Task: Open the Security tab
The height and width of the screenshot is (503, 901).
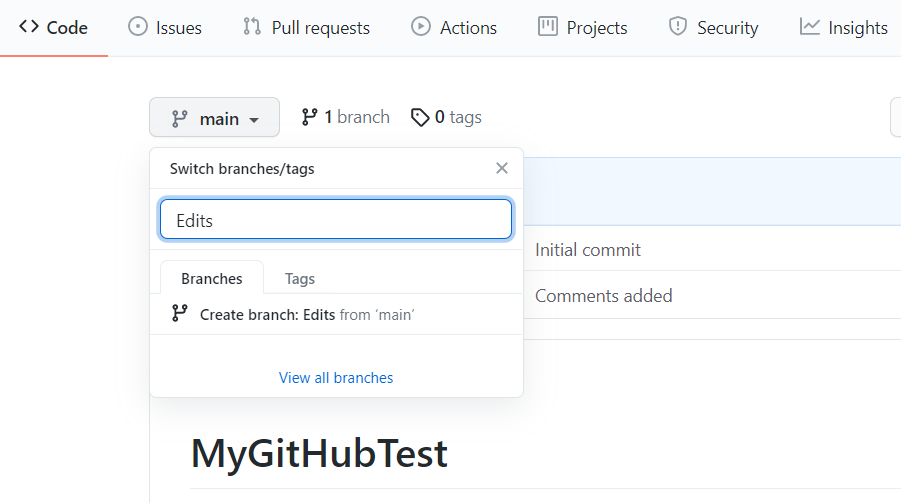Action: [x=713, y=28]
